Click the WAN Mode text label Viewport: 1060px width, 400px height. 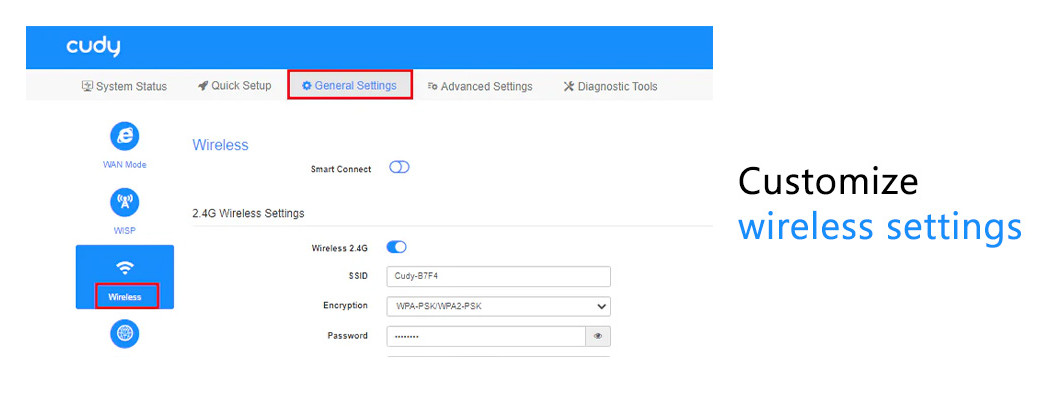point(124,165)
